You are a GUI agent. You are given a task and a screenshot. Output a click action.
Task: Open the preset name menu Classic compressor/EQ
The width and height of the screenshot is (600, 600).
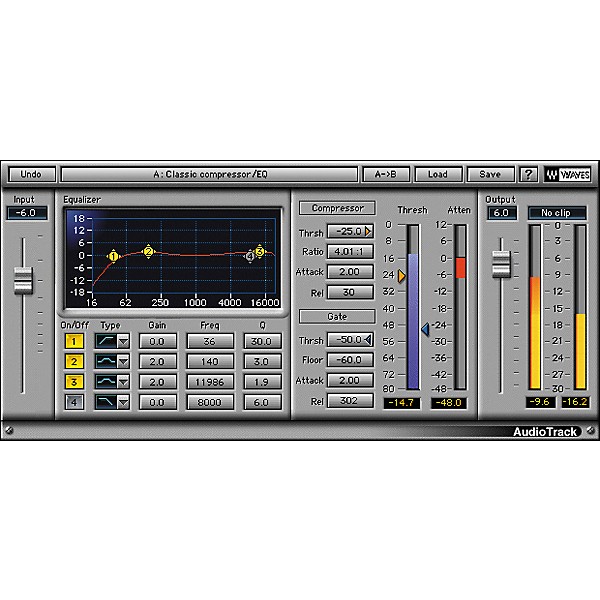tap(210, 174)
